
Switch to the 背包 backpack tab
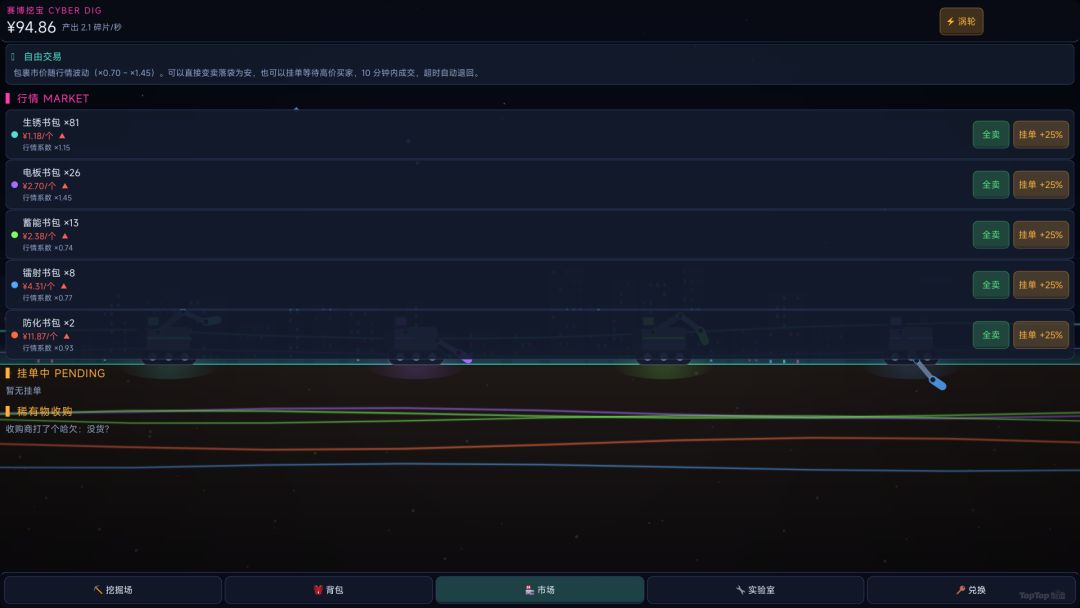coord(329,590)
